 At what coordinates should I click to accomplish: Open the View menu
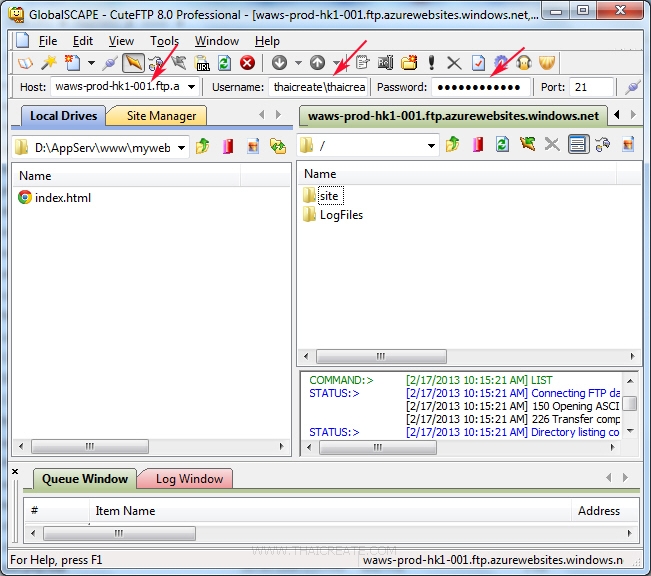[x=121, y=41]
